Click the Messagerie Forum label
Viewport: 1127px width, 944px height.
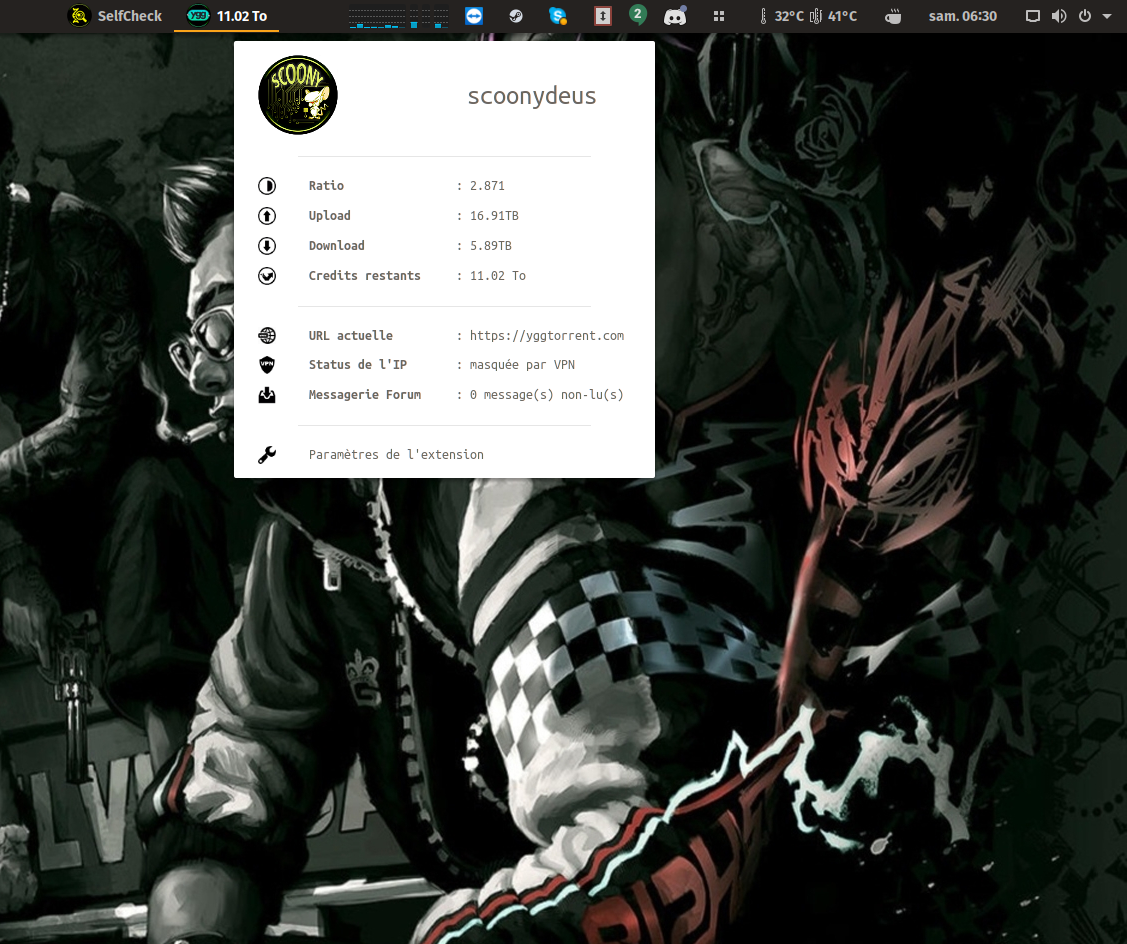click(x=365, y=395)
